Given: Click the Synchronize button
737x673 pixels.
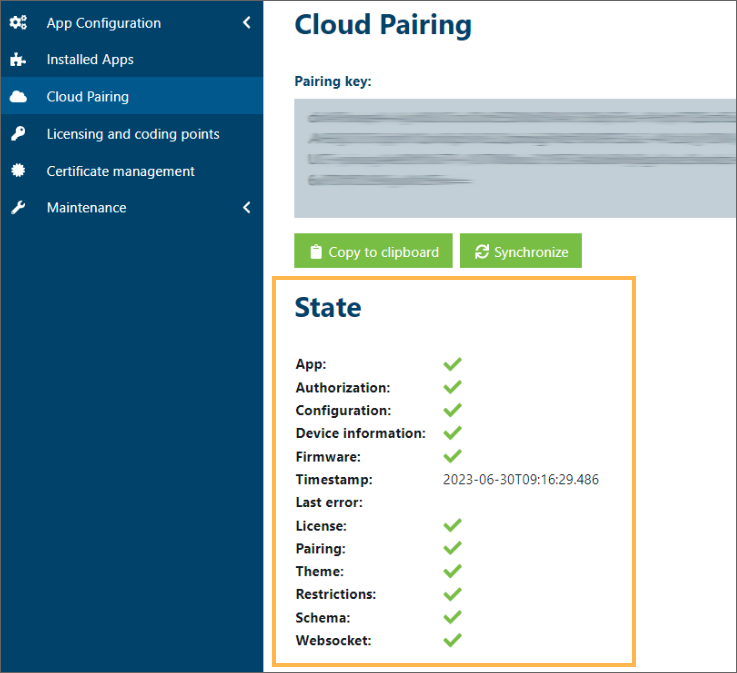Looking at the screenshot, I should coord(521,250).
